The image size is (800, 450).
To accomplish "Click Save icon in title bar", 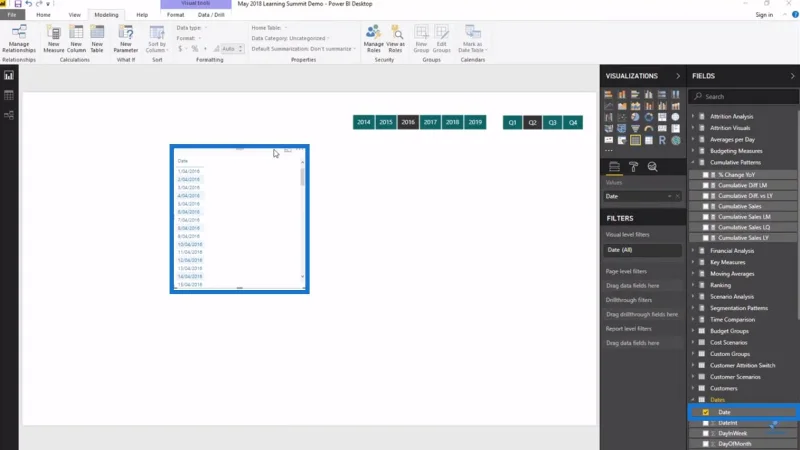I will 18,4.
